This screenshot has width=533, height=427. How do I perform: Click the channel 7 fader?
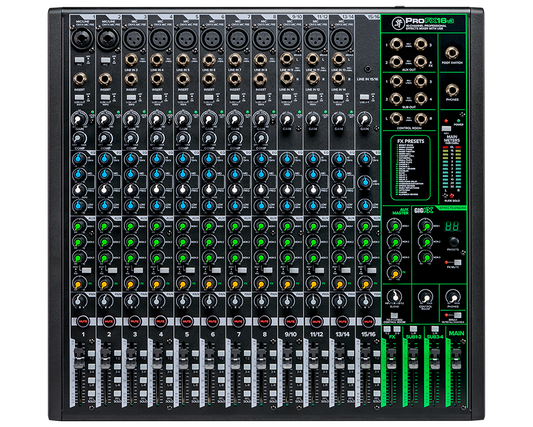235,359
